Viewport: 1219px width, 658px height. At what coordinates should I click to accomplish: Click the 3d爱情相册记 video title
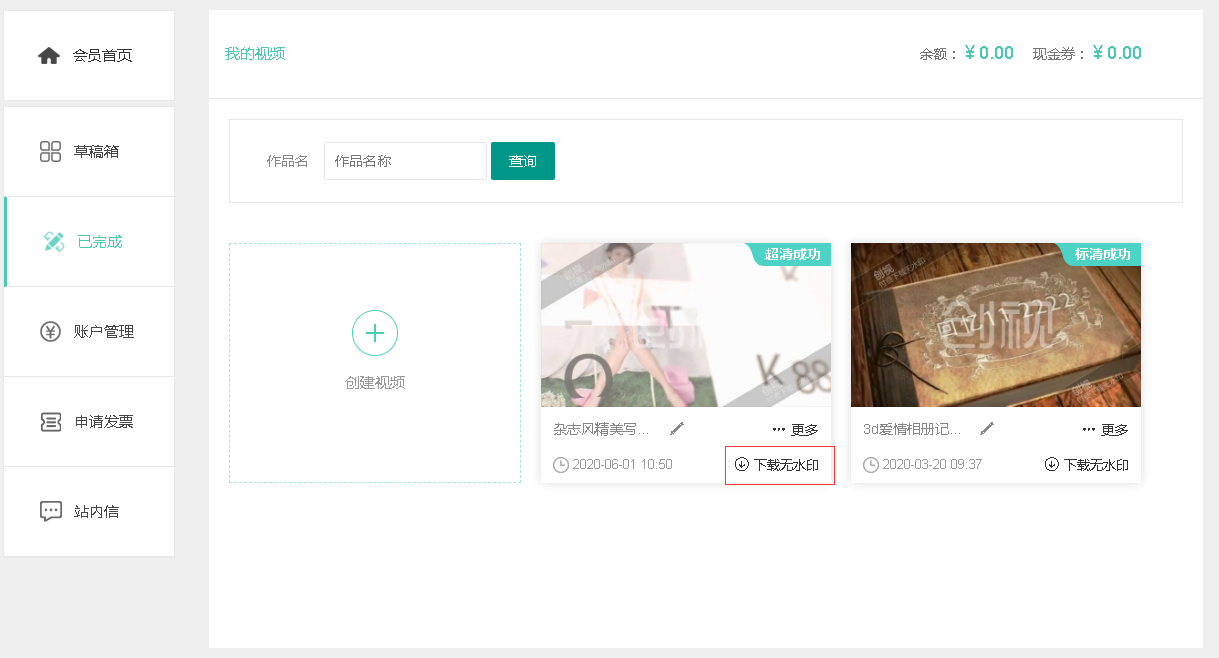pos(913,430)
